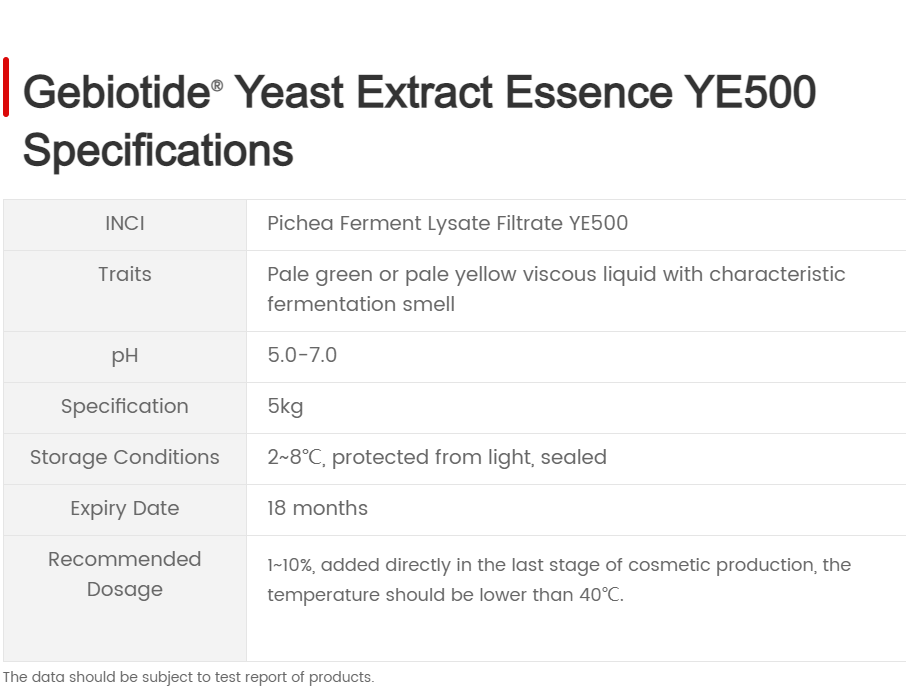Image resolution: width=906 pixels, height=694 pixels.
Task: Select the Specification label cell
Action: click(125, 407)
